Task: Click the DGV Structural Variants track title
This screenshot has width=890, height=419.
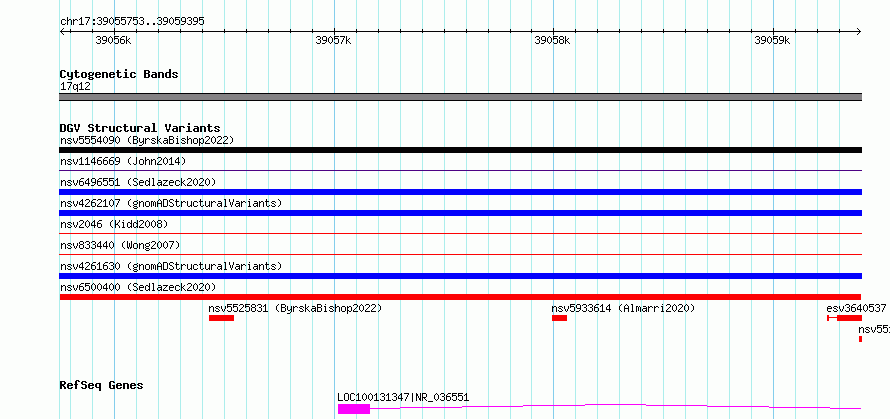Action: tap(140, 128)
